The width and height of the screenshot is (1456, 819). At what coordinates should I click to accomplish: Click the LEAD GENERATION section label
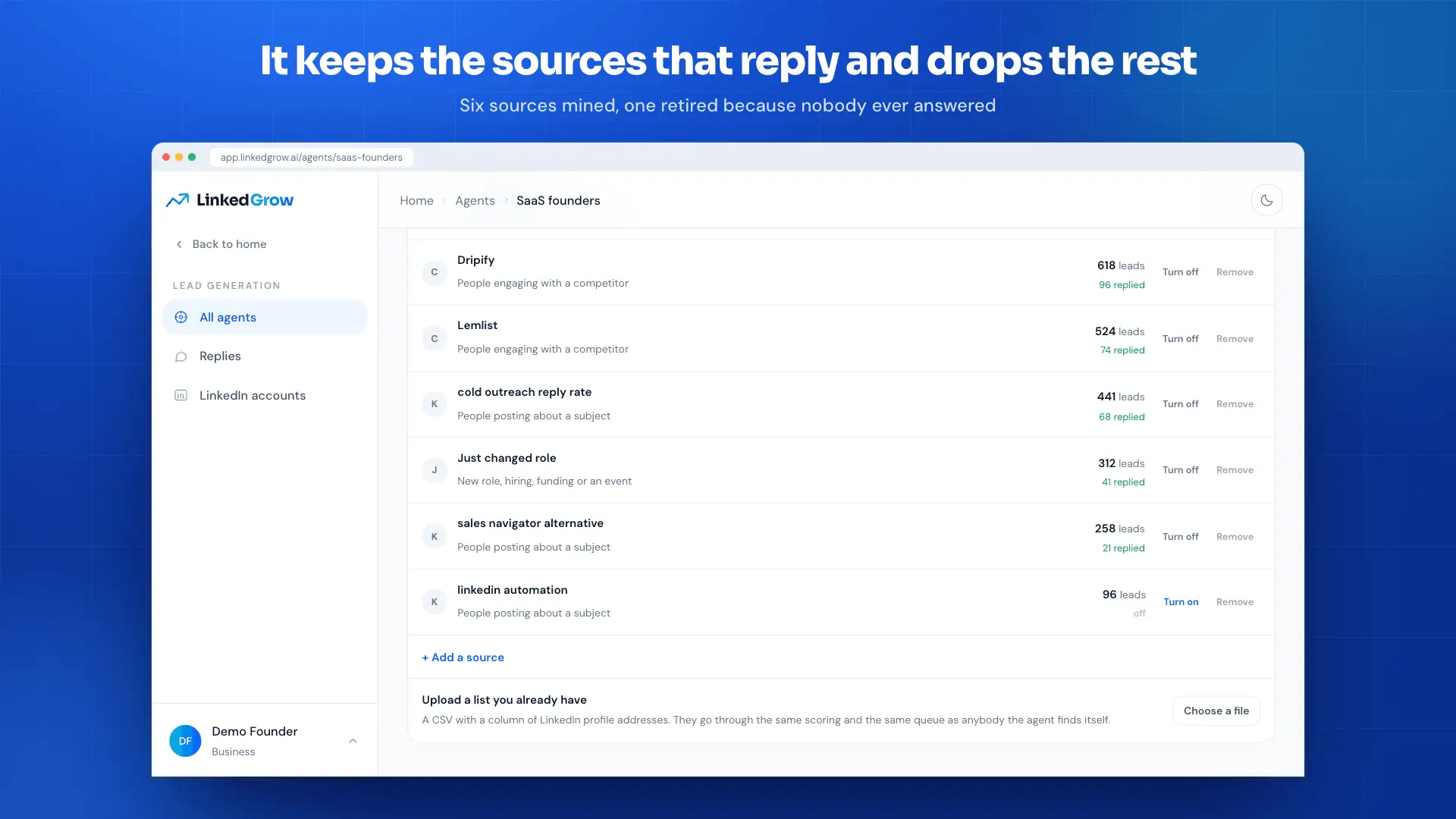[x=226, y=286]
